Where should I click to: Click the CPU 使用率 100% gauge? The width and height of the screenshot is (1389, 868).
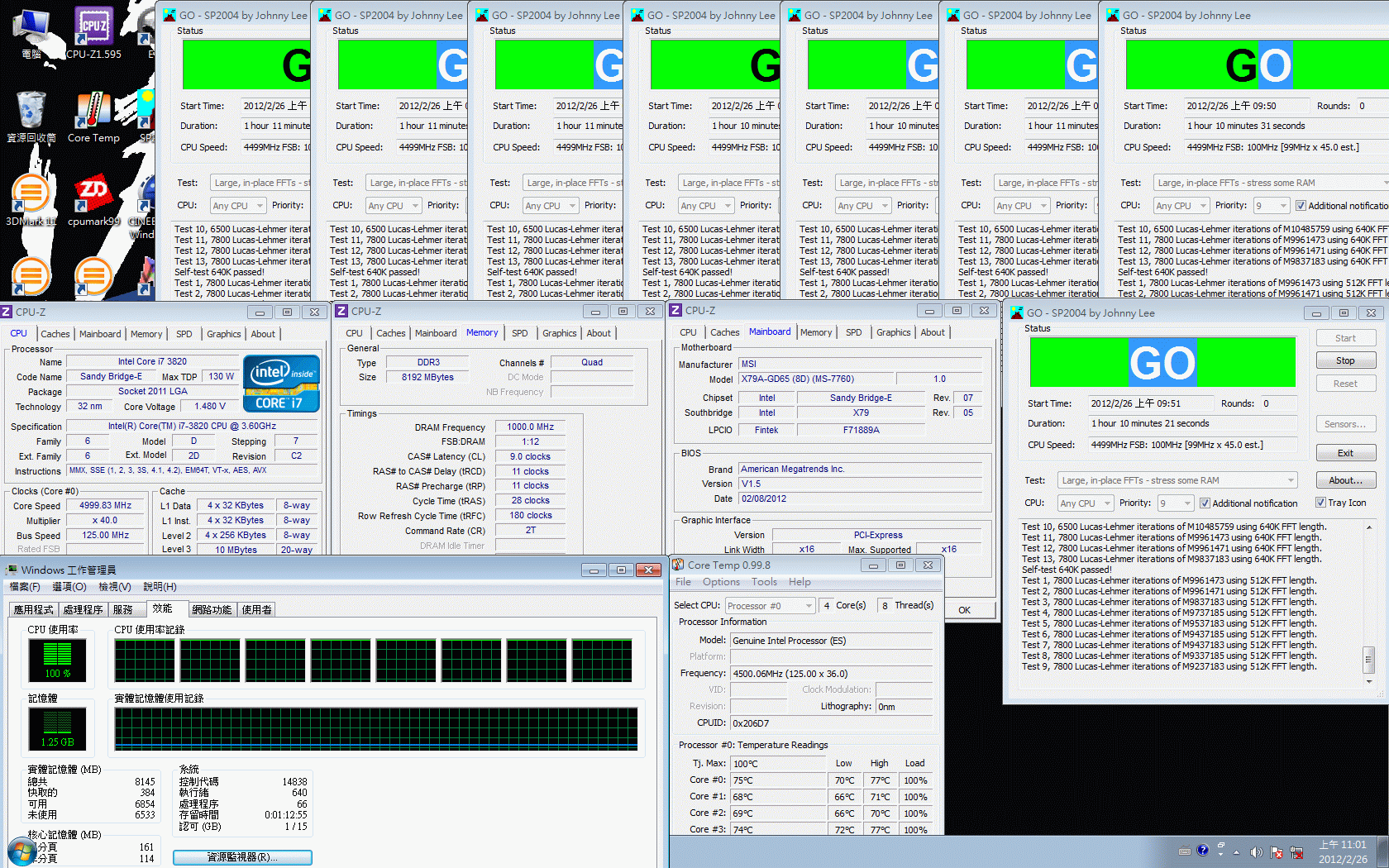pyautogui.click(x=57, y=660)
